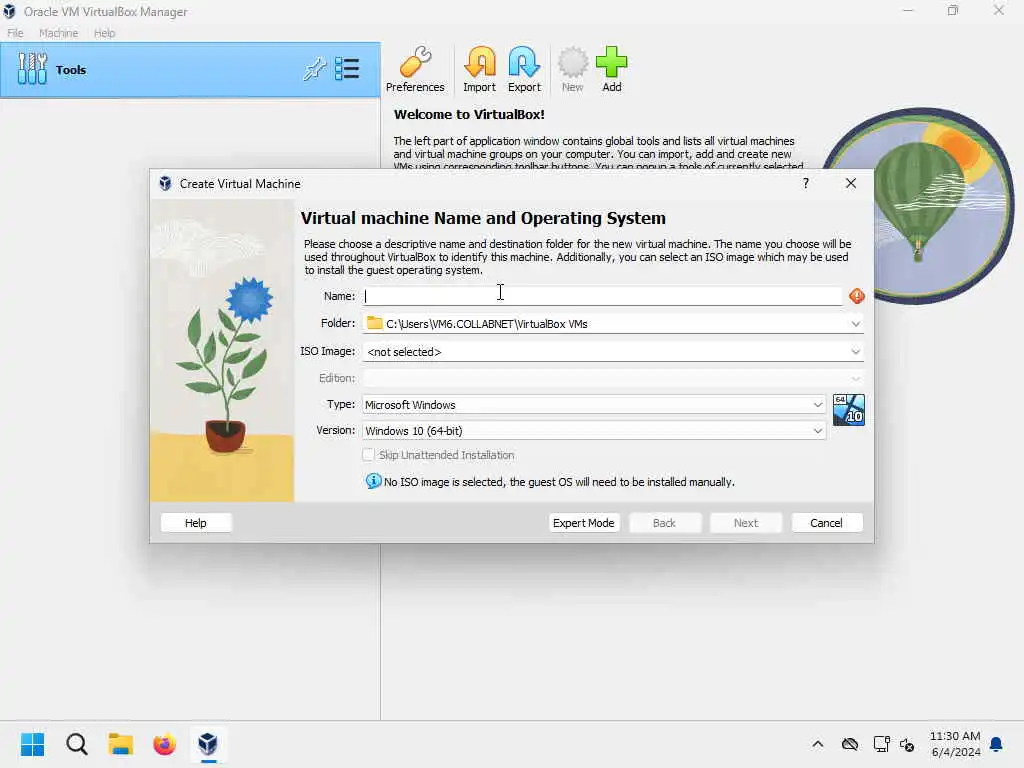
Task: Click the Import appliance toolbar icon
Action: [x=479, y=69]
